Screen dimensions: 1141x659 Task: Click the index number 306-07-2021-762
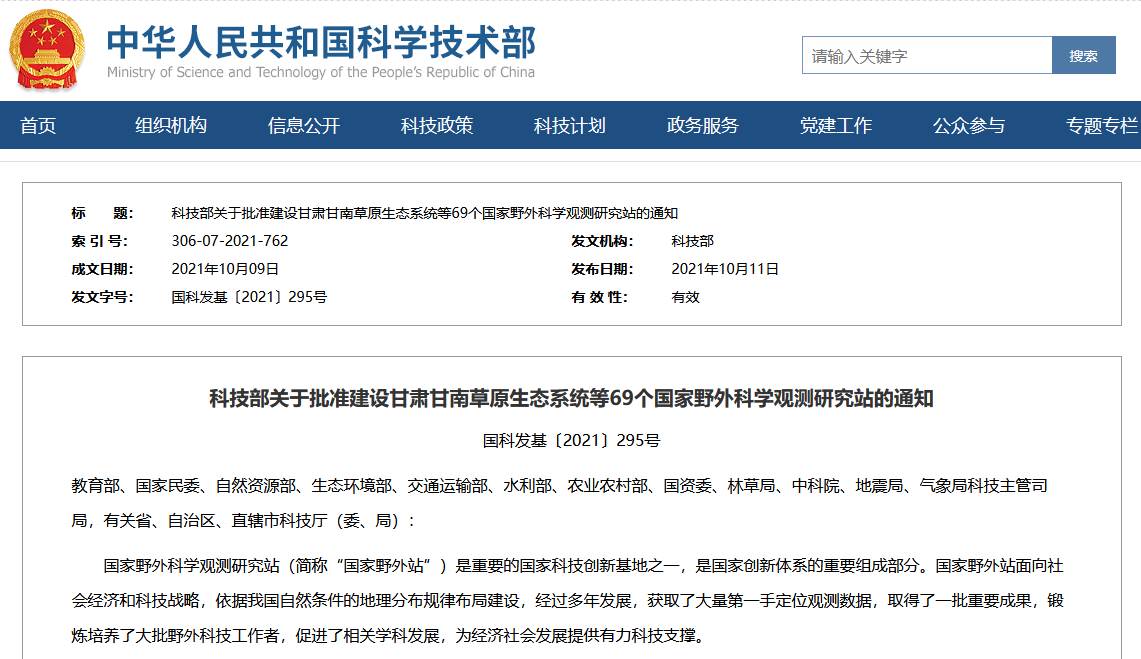230,241
